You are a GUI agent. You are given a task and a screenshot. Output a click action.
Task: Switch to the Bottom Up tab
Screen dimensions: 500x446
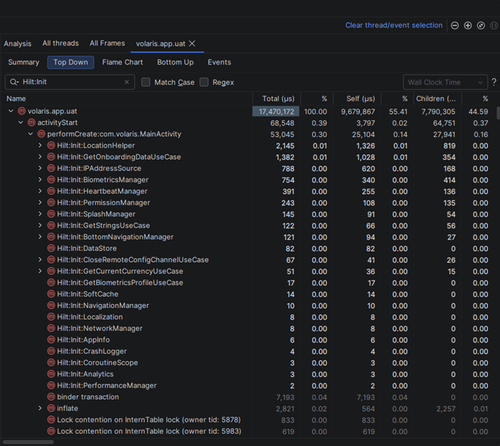click(x=175, y=62)
